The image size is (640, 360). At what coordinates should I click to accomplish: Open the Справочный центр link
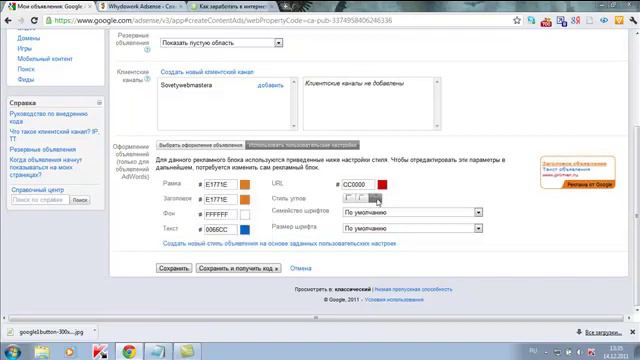[x=38, y=190]
